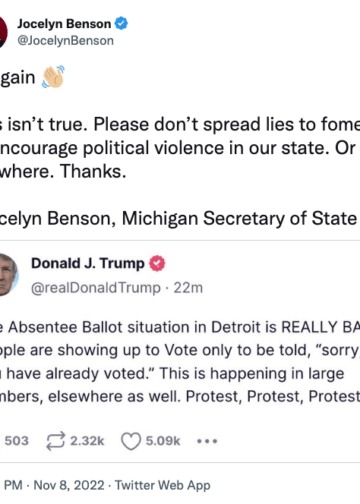360x504 pixels.
Task: View the 5.09k likes count
Action: point(163,441)
